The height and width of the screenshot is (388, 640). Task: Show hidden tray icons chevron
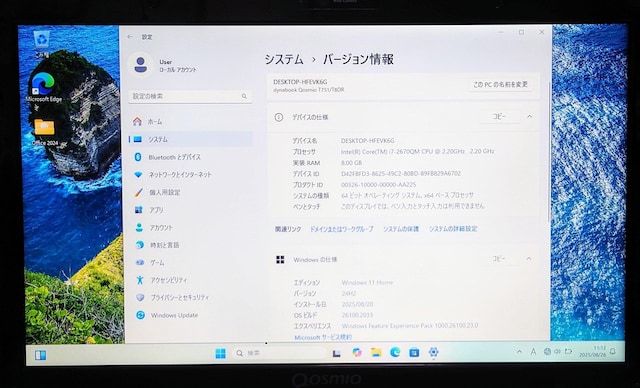tap(519, 351)
